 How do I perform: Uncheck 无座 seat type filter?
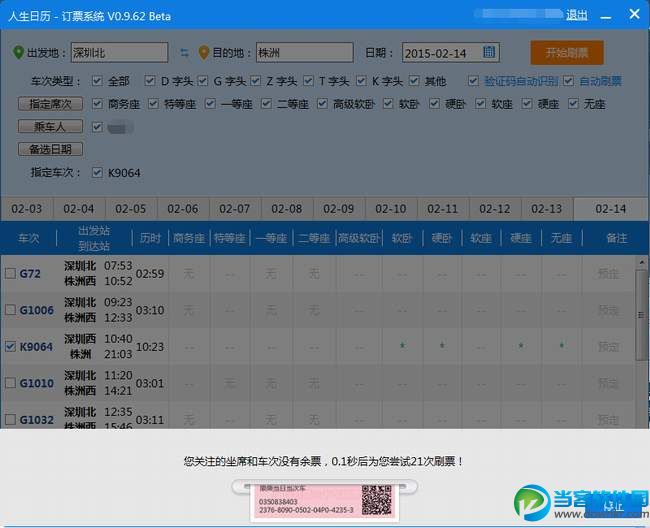pyautogui.click(x=573, y=104)
